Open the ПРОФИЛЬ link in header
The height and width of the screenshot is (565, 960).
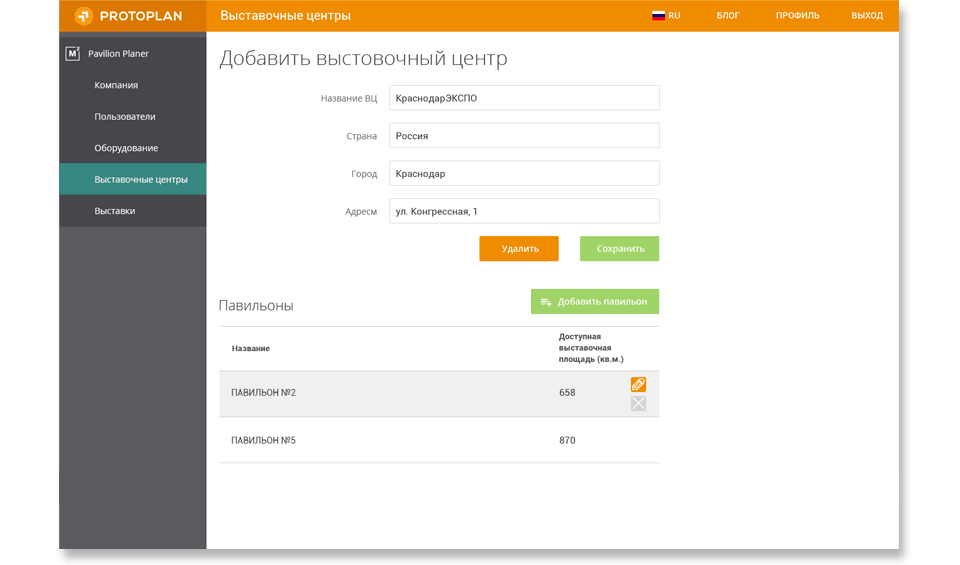point(797,16)
